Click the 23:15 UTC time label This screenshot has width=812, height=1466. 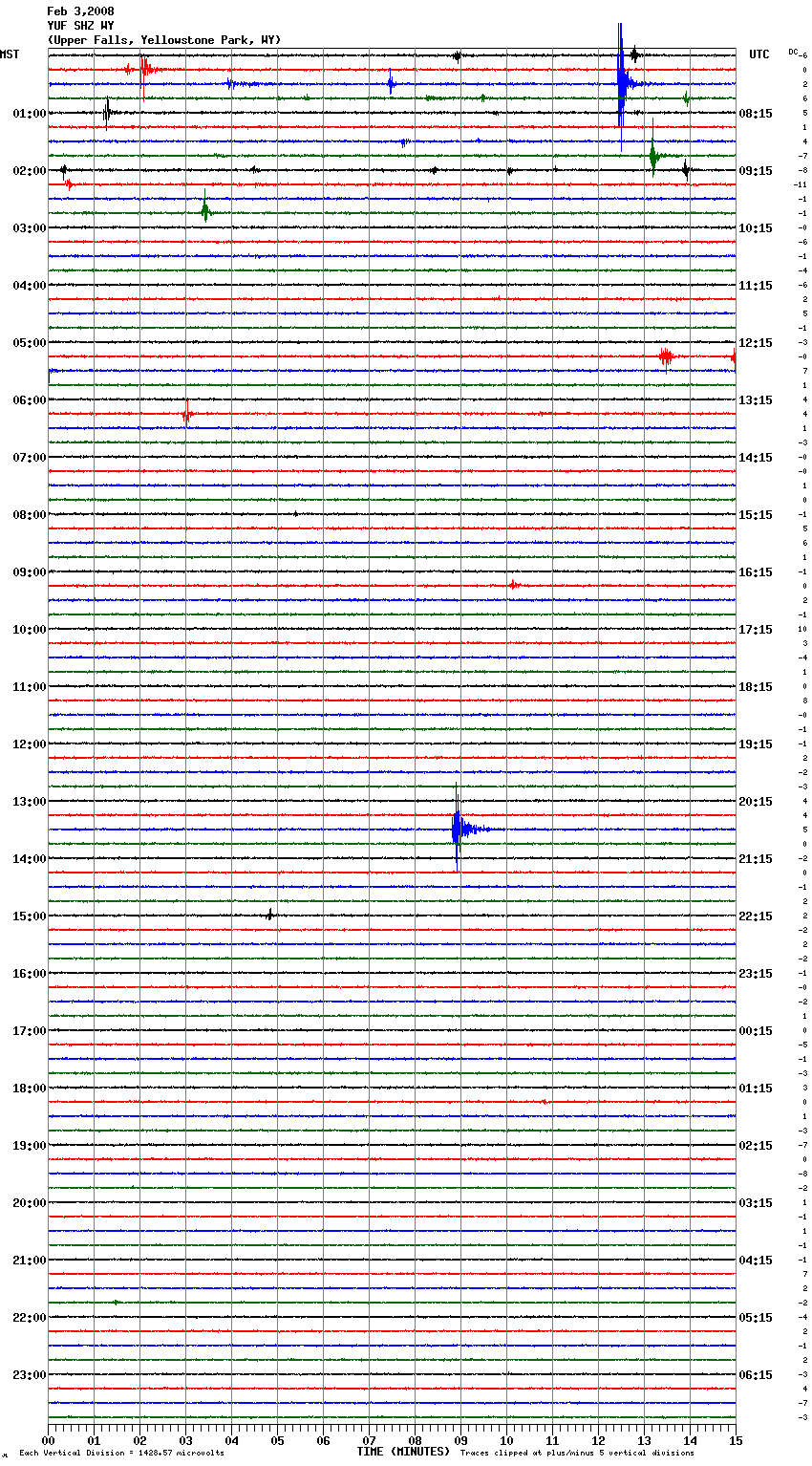point(756,974)
